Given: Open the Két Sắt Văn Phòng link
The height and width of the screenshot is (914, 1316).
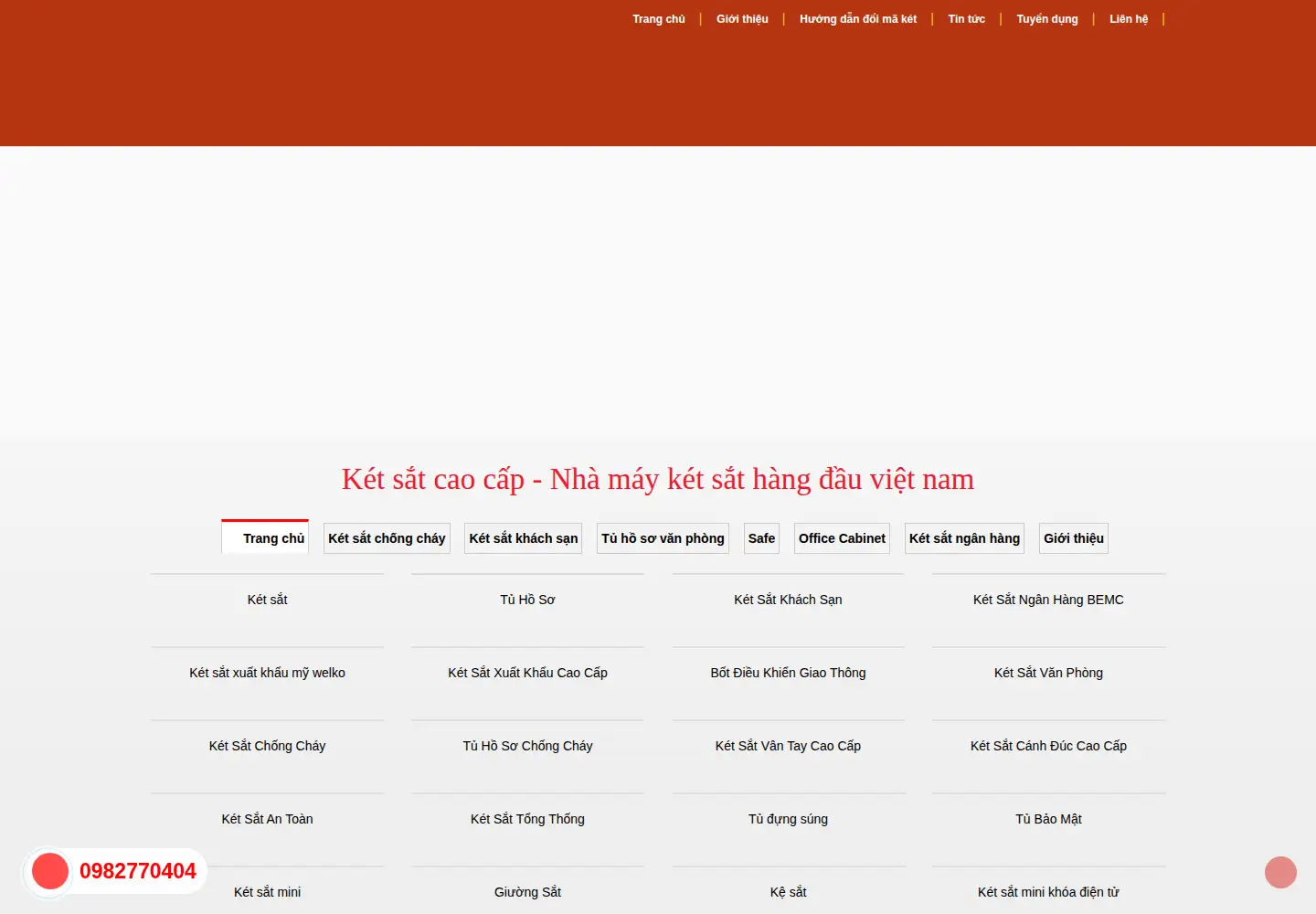Looking at the screenshot, I should (1048, 673).
